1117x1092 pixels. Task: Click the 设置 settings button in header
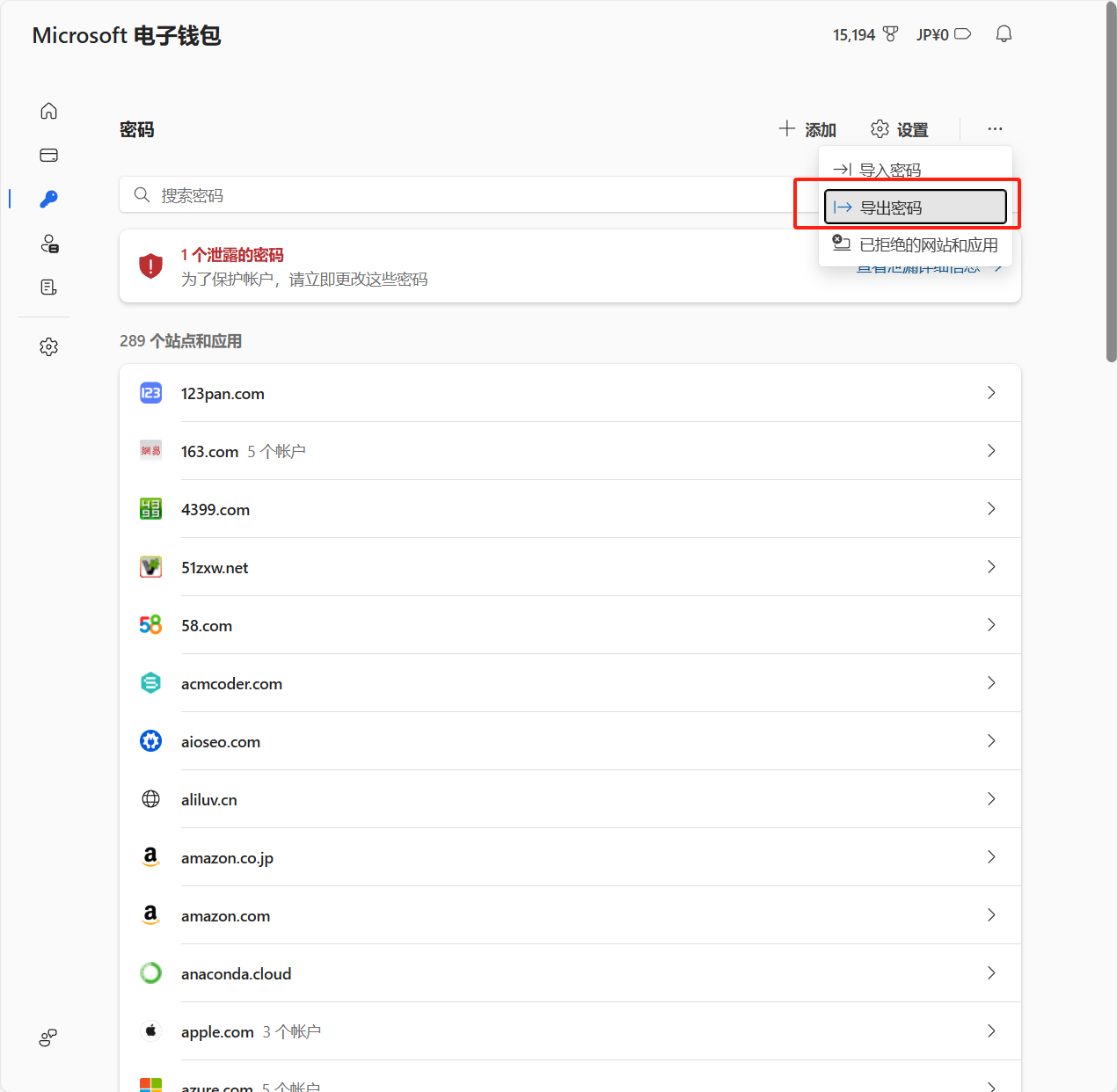coord(900,129)
